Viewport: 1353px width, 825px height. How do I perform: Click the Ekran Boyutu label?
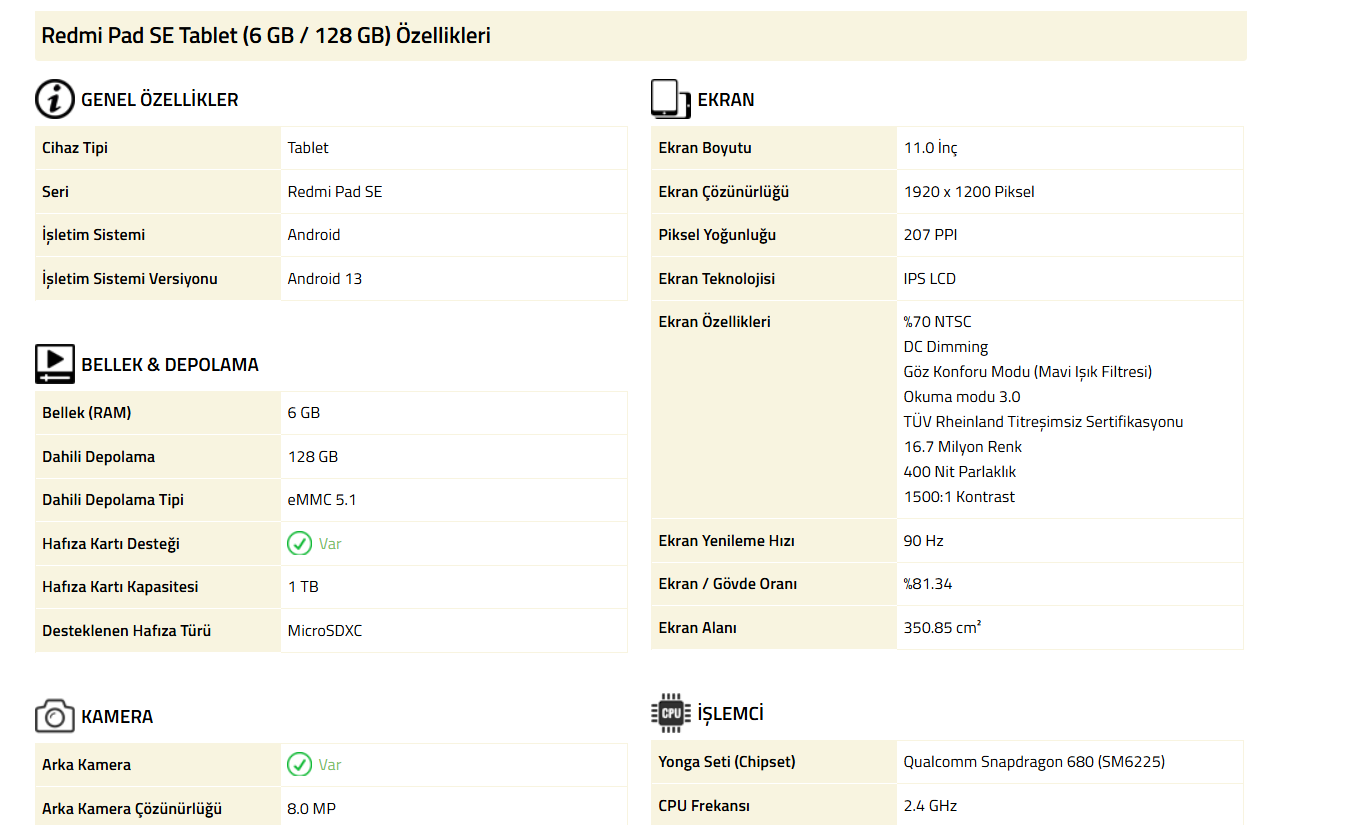tap(705, 148)
